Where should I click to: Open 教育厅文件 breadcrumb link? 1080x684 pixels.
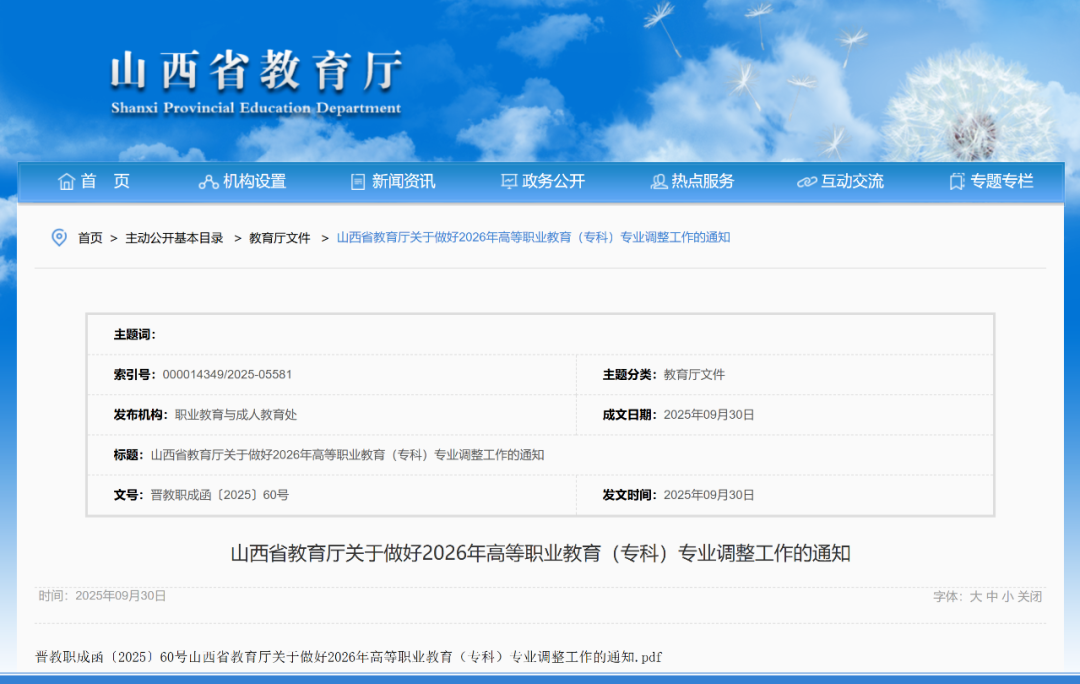(x=280, y=238)
